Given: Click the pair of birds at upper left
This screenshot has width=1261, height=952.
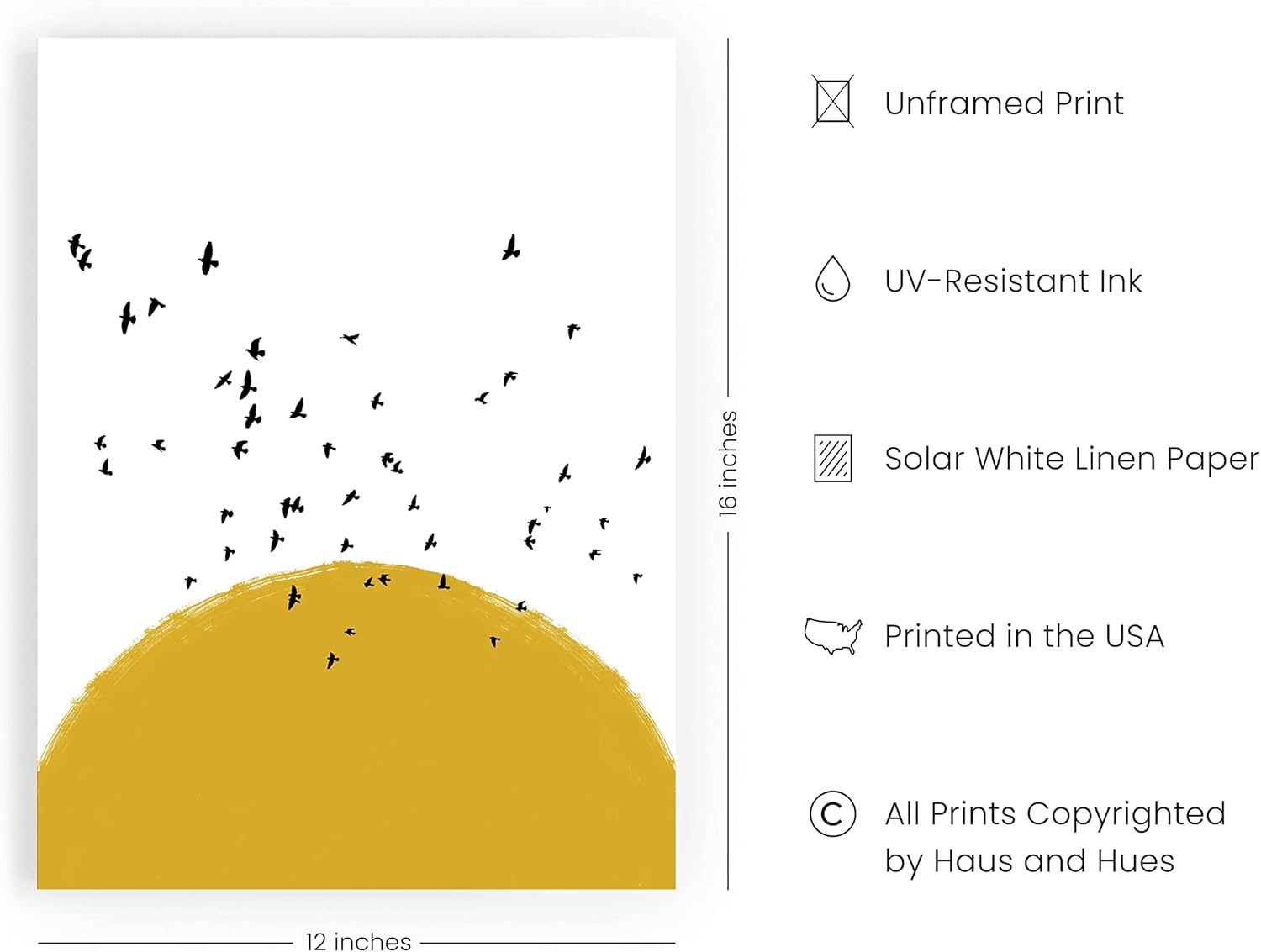Looking at the screenshot, I should [x=80, y=252].
